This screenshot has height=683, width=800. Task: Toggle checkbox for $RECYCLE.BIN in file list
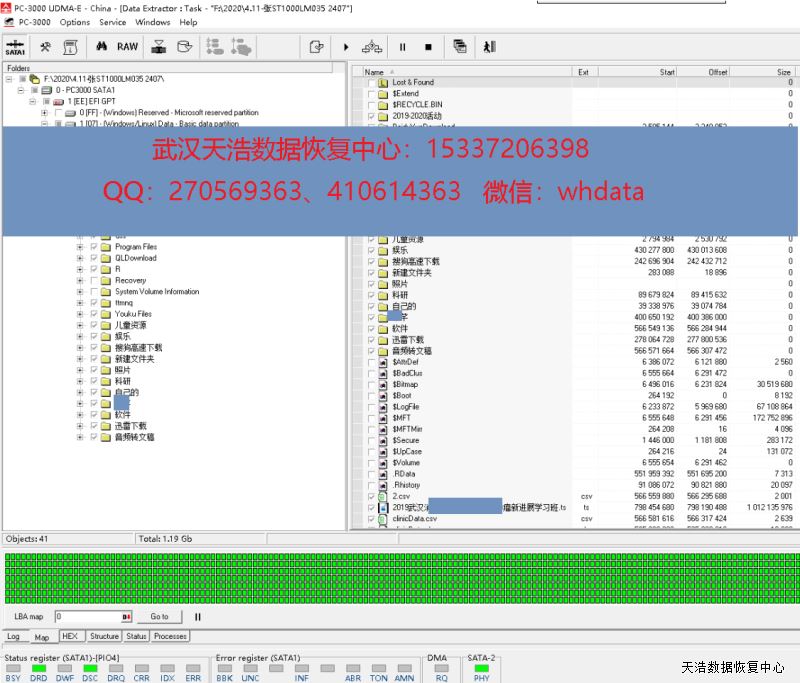click(x=371, y=104)
